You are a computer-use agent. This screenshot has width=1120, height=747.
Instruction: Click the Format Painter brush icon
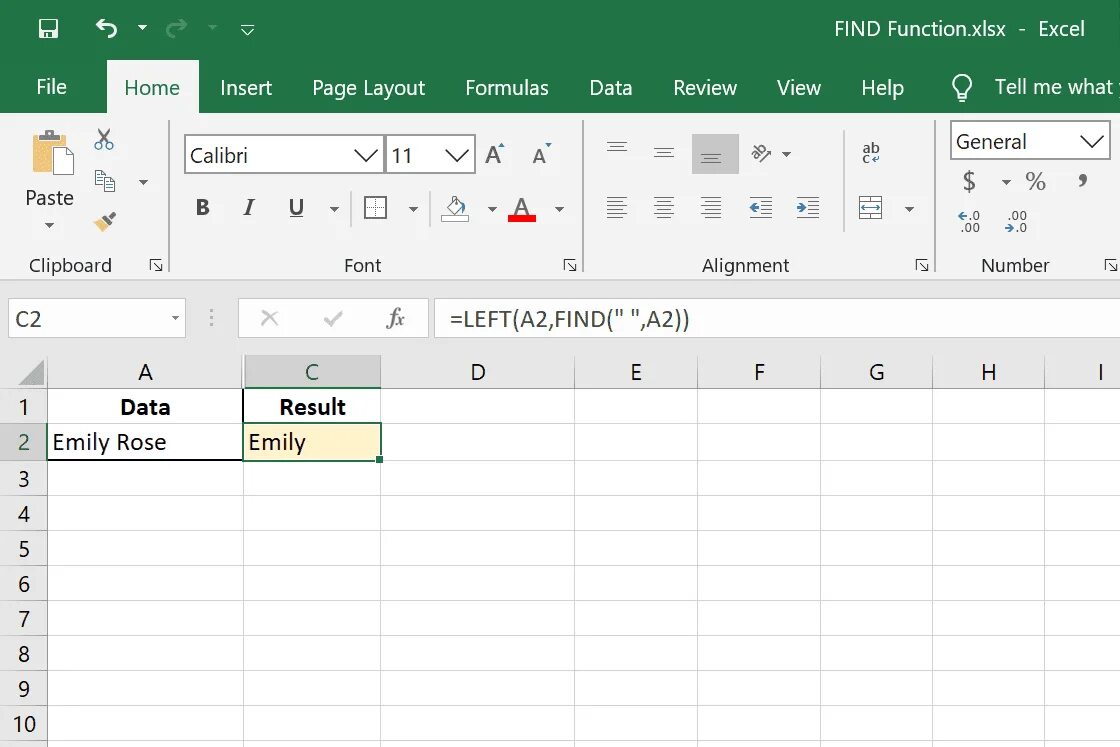104,222
